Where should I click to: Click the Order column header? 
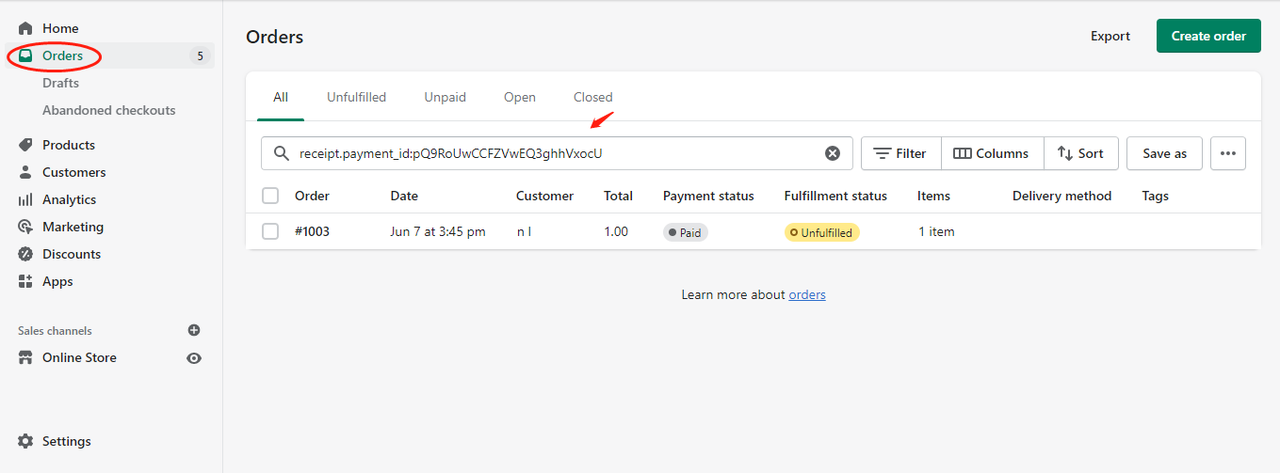coord(312,196)
